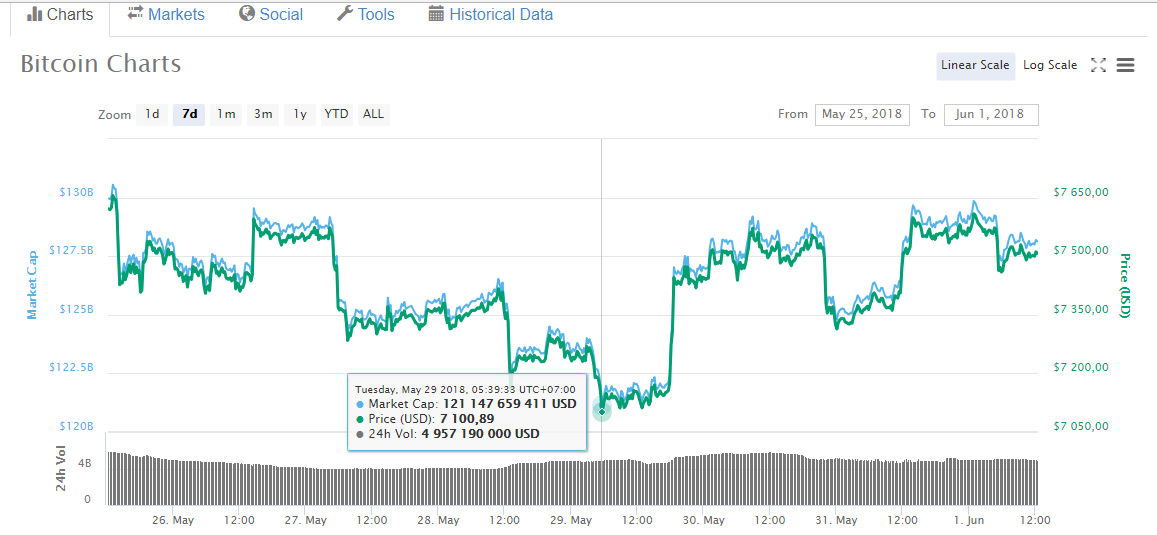
Task: Click the To date field Jun 1, 2018
Action: click(991, 114)
